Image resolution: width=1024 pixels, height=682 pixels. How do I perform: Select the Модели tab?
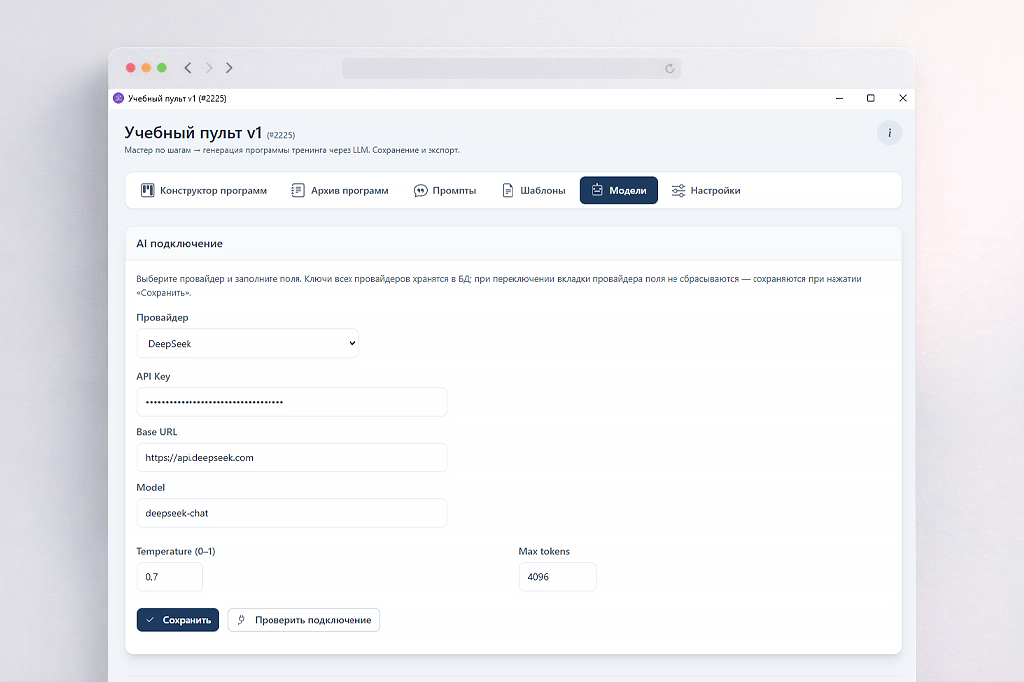tap(618, 190)
